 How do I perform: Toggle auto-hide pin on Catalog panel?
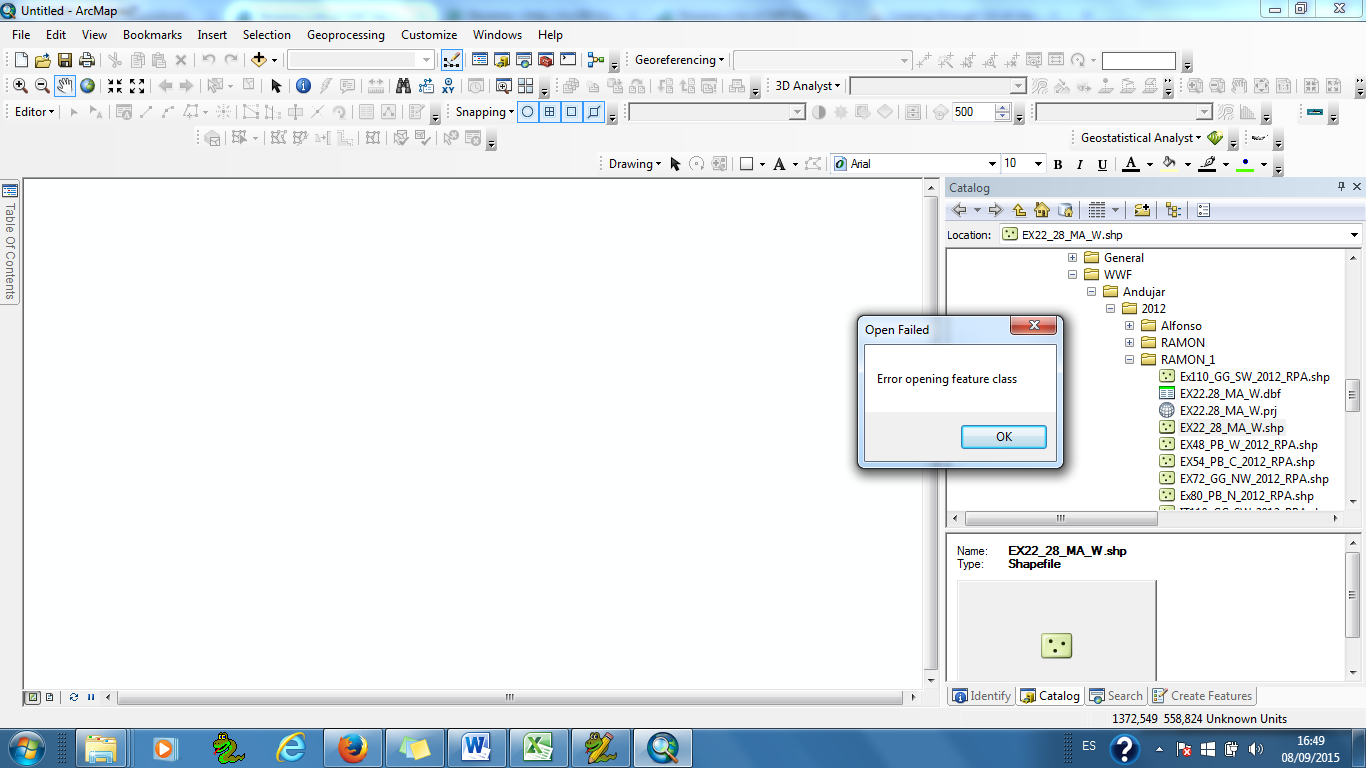[x=1342, y=187]
